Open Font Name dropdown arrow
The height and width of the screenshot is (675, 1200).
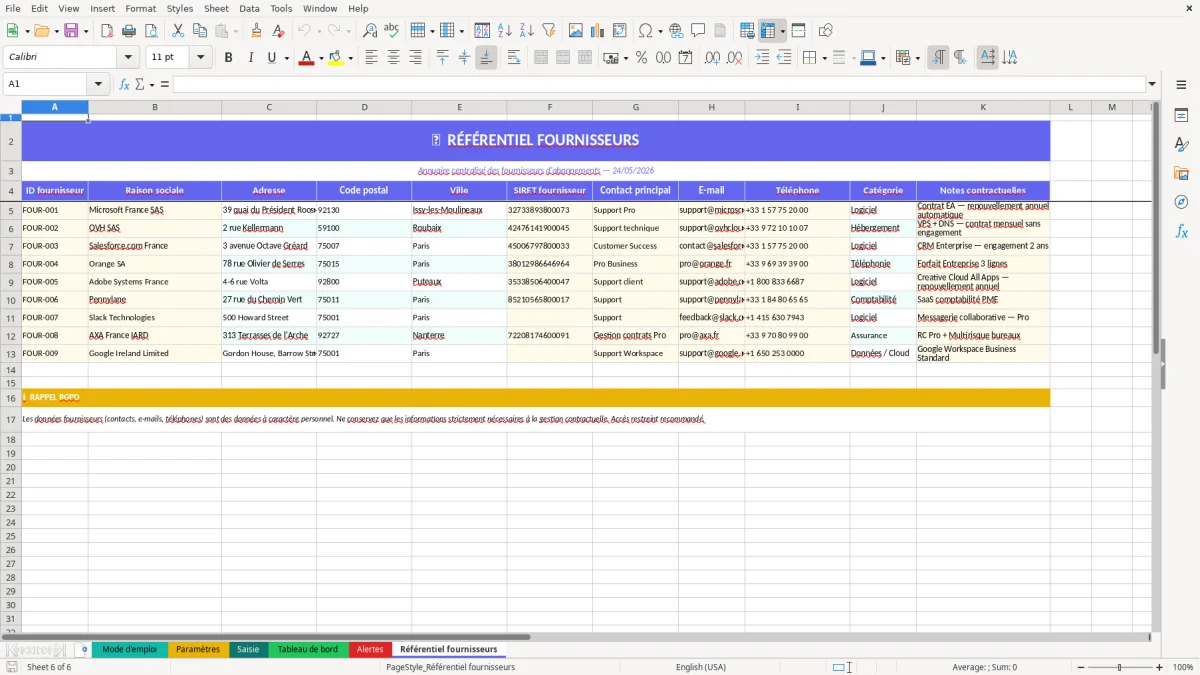tap(129, 58)
